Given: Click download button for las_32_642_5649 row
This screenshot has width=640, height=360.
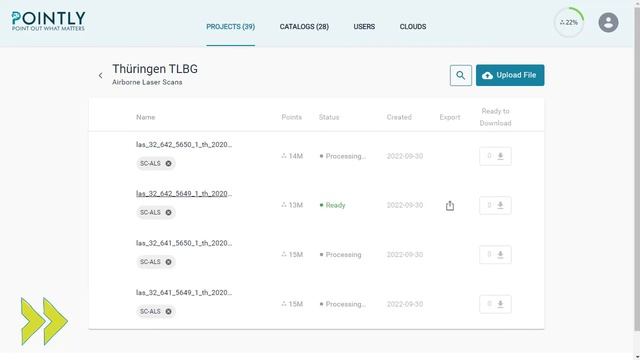Looking at the screenshot, I should tap(495, 205).
